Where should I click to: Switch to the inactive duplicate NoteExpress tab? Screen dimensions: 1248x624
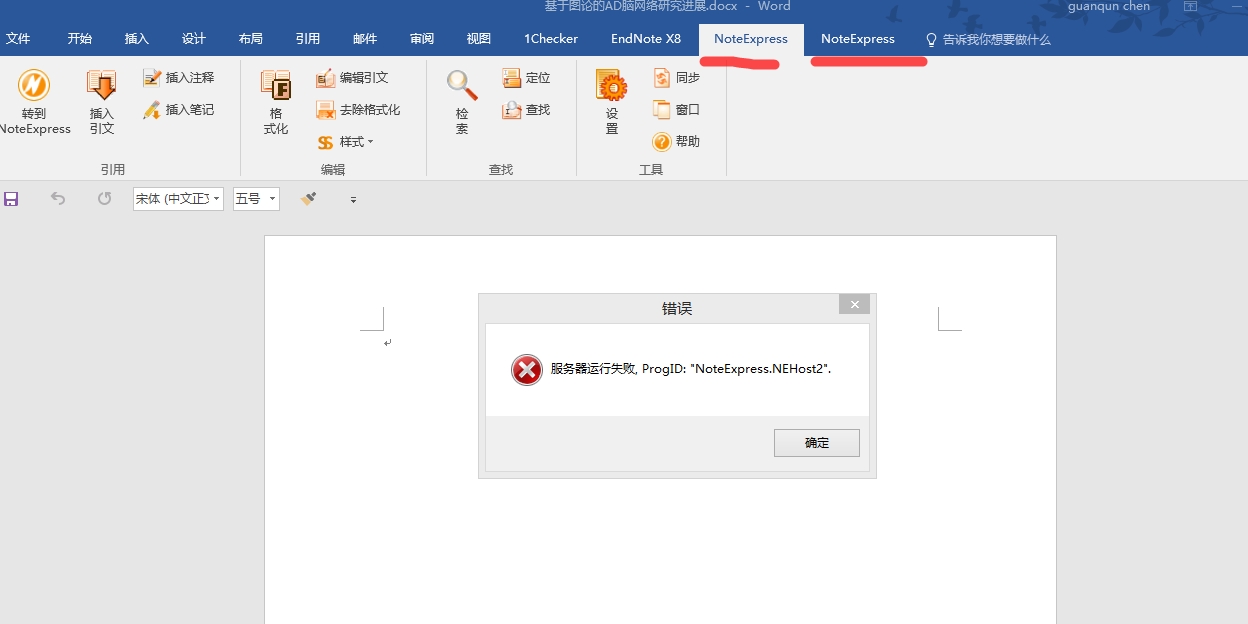[858, 39]
